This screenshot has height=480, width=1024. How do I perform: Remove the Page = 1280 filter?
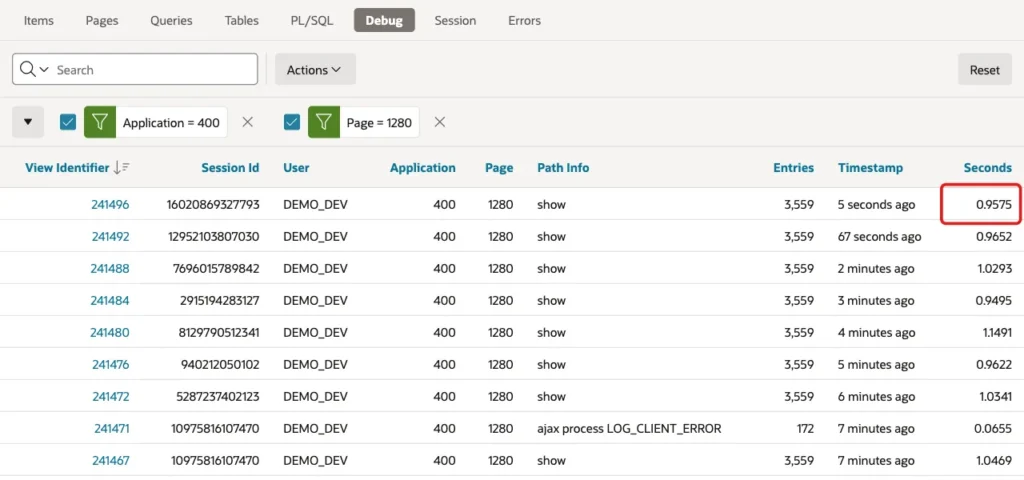[440, 122]
